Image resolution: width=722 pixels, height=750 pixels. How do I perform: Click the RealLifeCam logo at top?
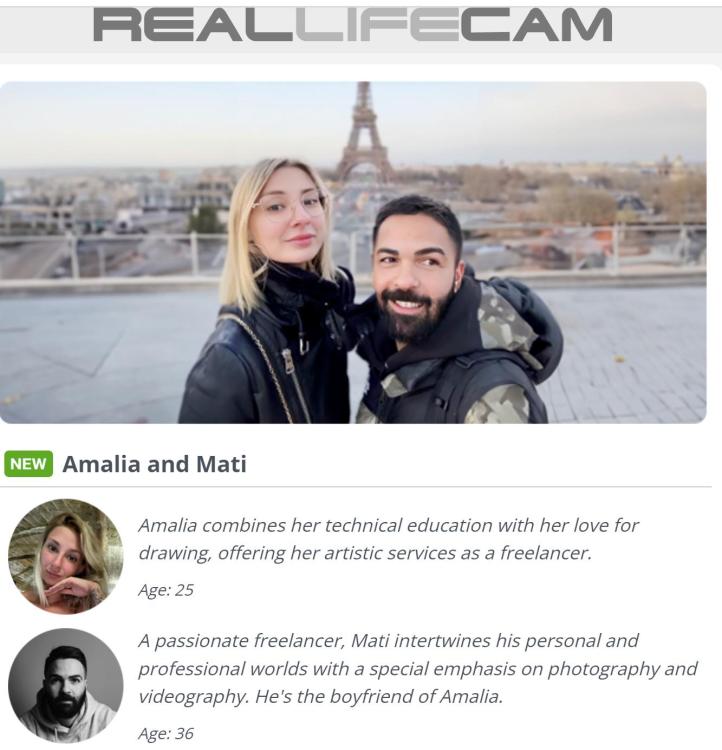(x=353, y=25)
